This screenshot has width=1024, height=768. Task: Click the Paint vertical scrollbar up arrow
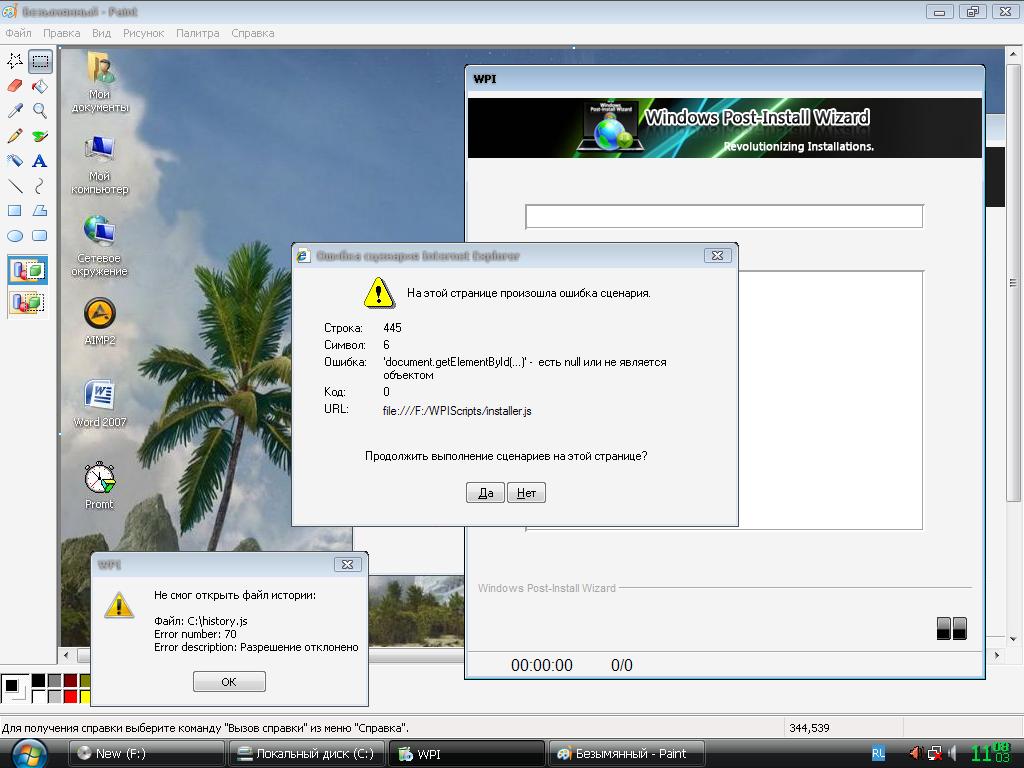click(x=1013, y=54)
